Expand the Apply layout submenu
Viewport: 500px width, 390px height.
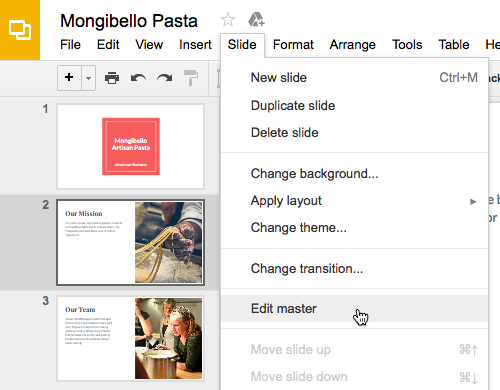(x=355, y=201)
